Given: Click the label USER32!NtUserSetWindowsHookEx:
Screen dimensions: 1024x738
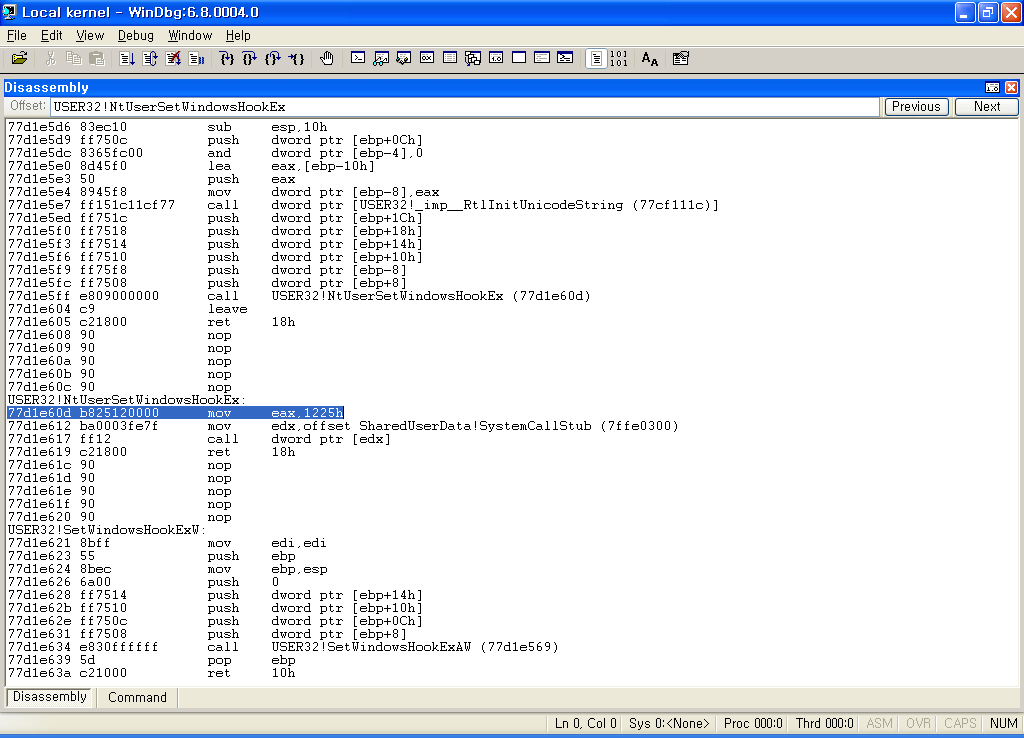Looking at the screenshot, I should click(127, 400).
